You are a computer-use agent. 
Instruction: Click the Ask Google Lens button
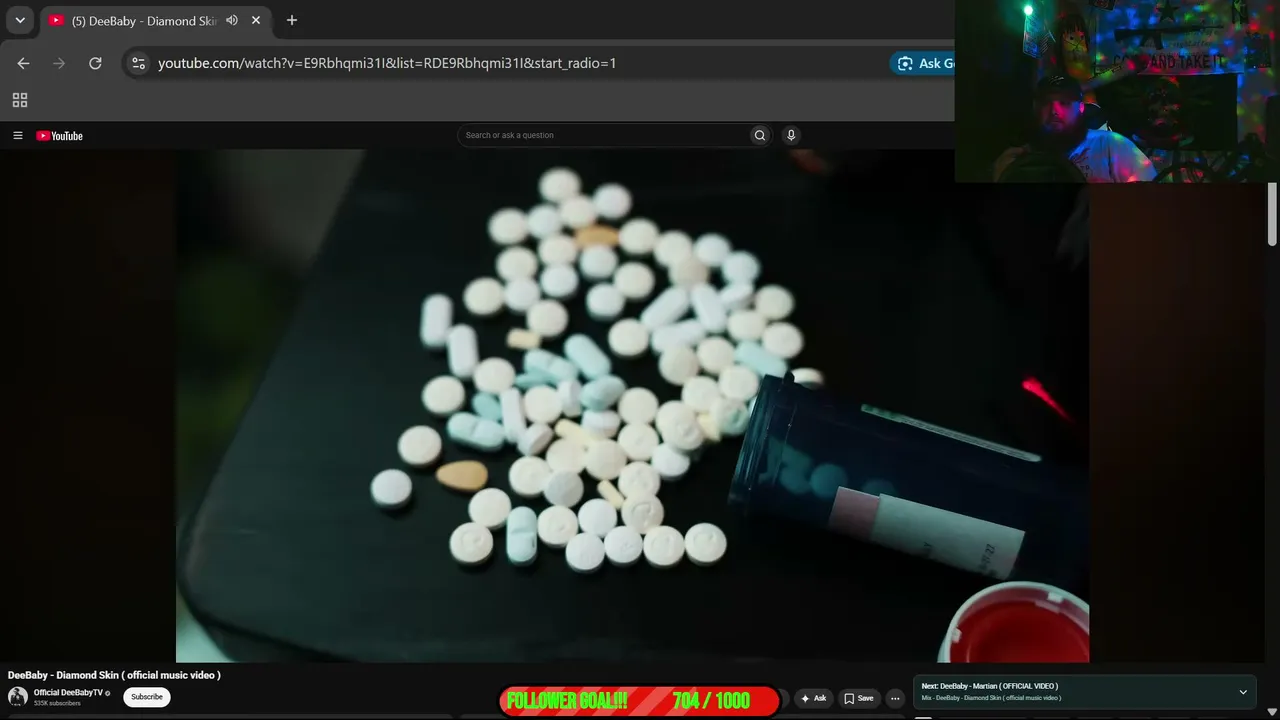[x=923, y=63]
